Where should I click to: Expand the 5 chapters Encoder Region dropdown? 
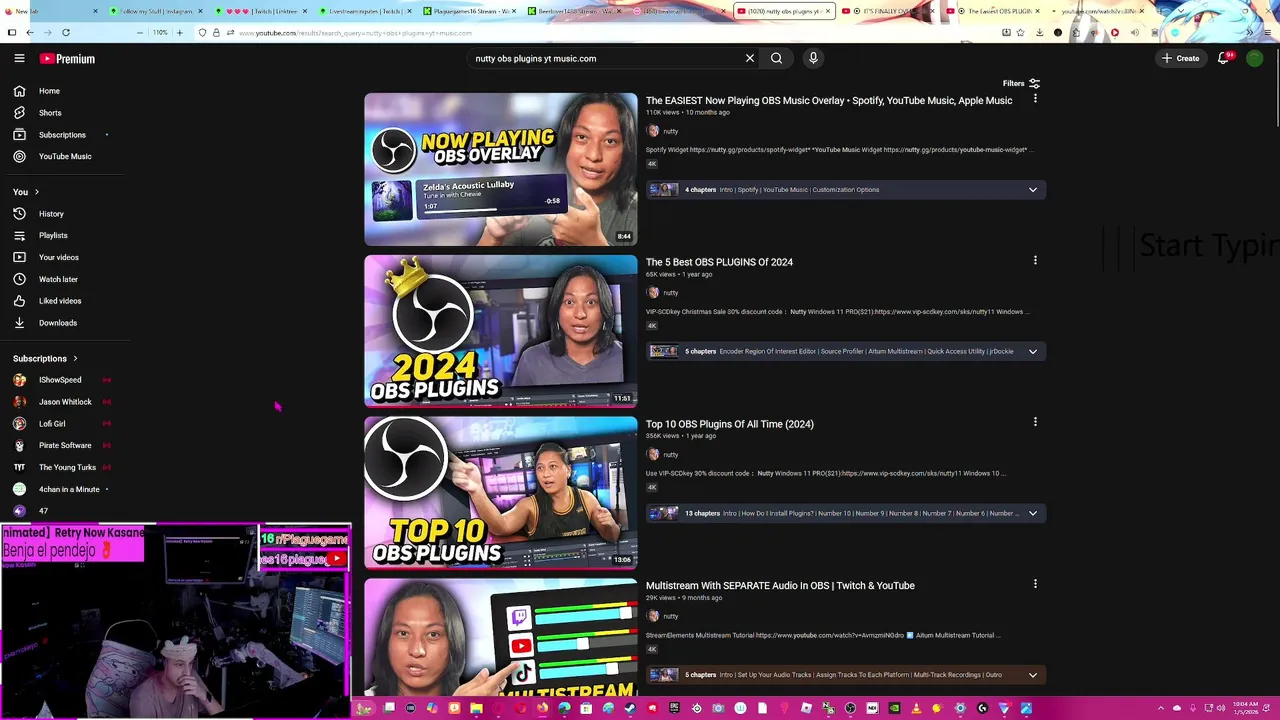click(x=1033, y=352)
